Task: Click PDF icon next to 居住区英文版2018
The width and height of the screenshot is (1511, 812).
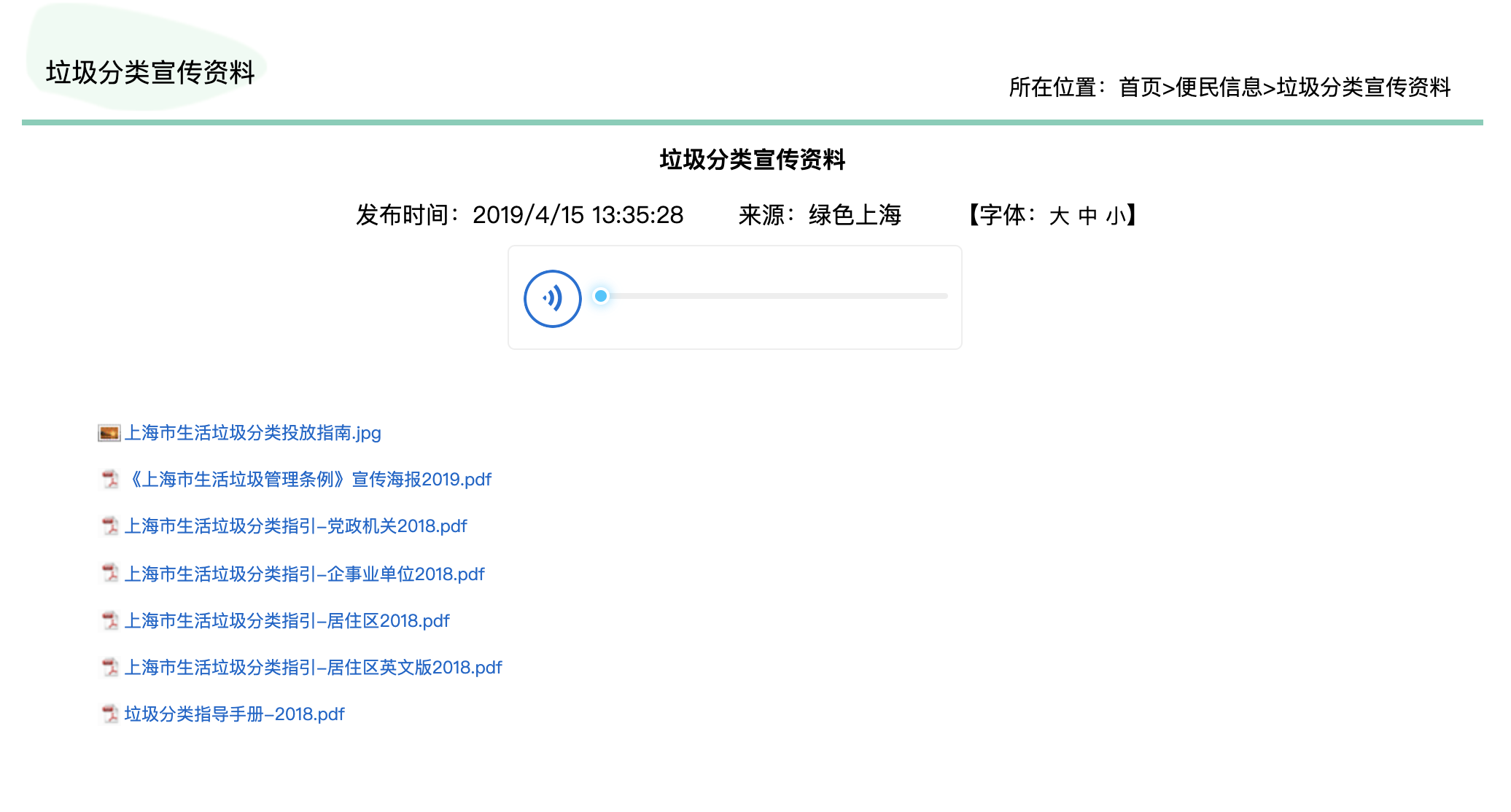Action: (x=110, y=668)
